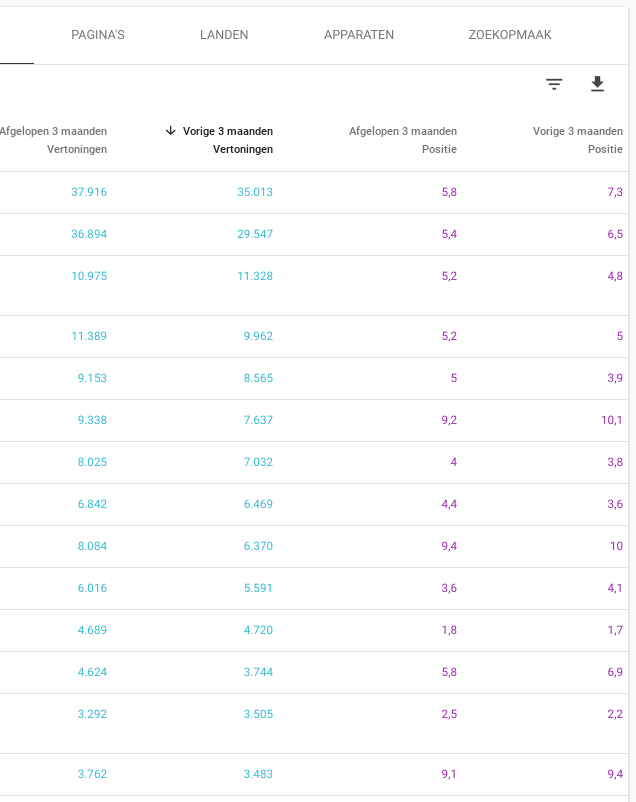Select the APPARATEN tab
The height and width of the screenshot is (802, 636).
(x=359, y=35)
